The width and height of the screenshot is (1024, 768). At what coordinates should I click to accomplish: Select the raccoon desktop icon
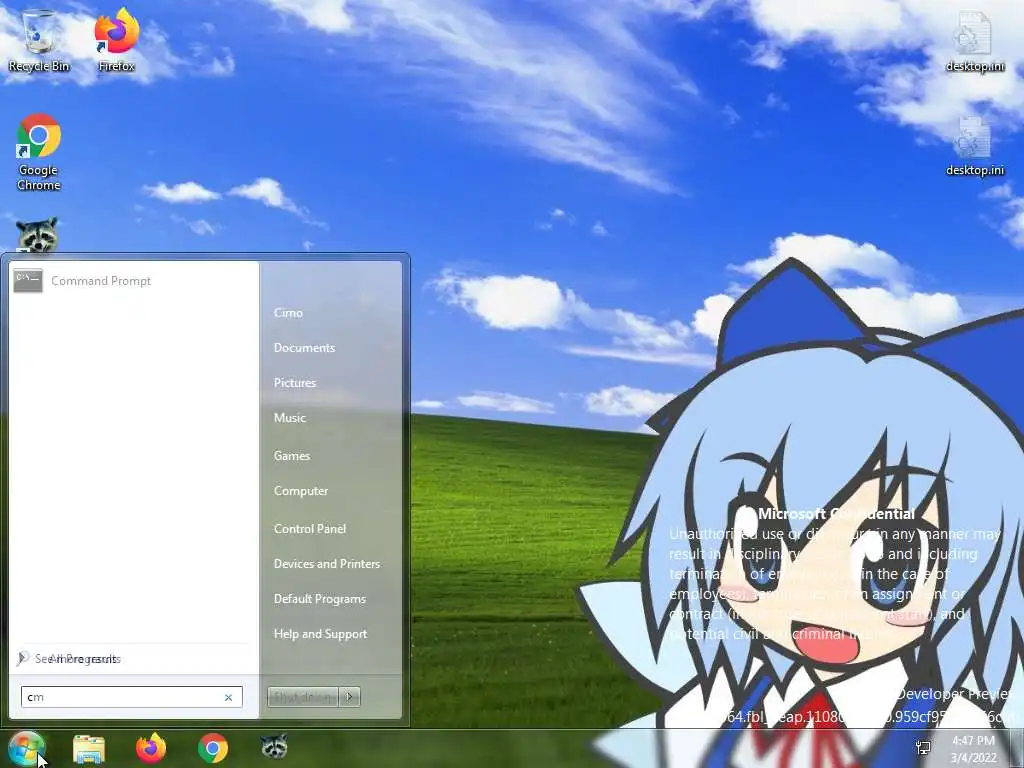[x=37, y=235]
